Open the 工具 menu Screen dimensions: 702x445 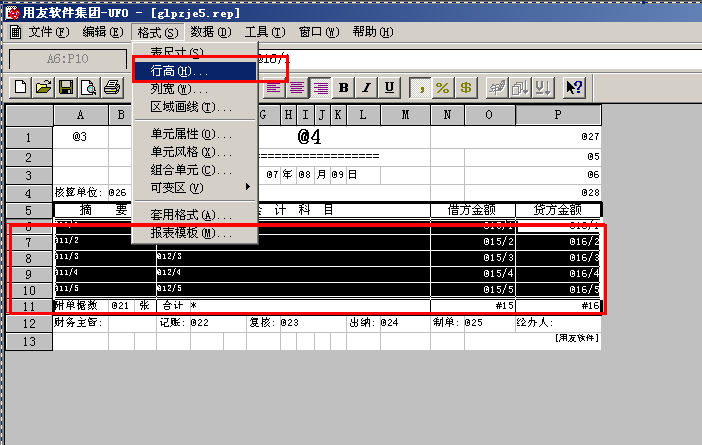(x=264, y=32)
